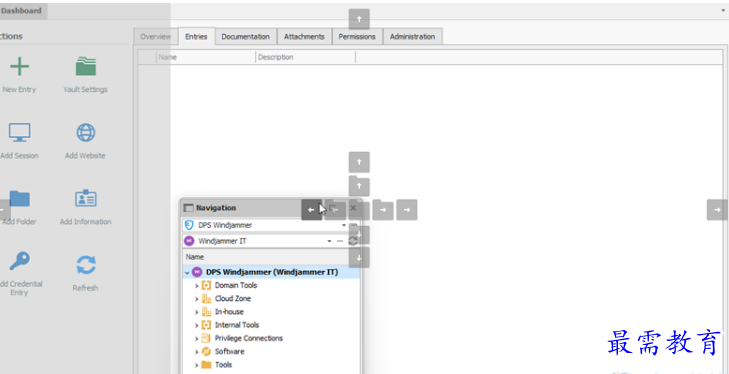Close the Navigation panel
This screenshot has height=374, width=729.
click(353, 208)
